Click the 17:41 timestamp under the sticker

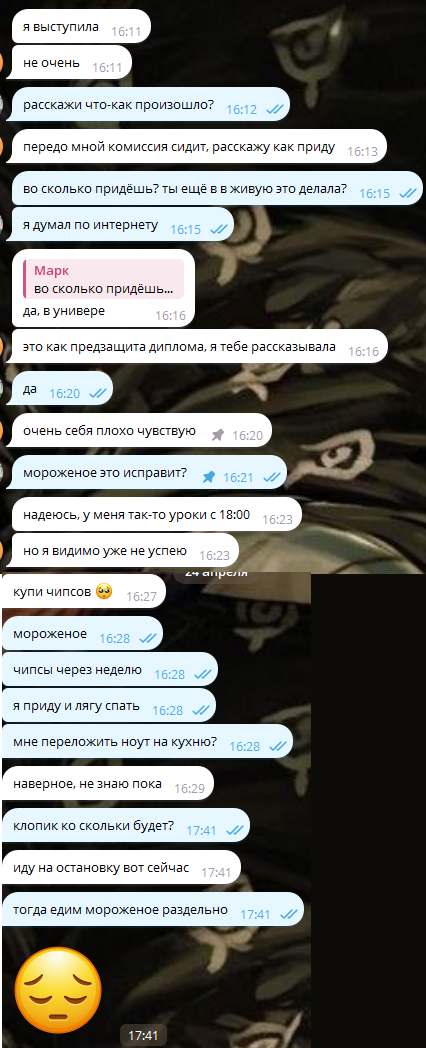[142, 1035]
